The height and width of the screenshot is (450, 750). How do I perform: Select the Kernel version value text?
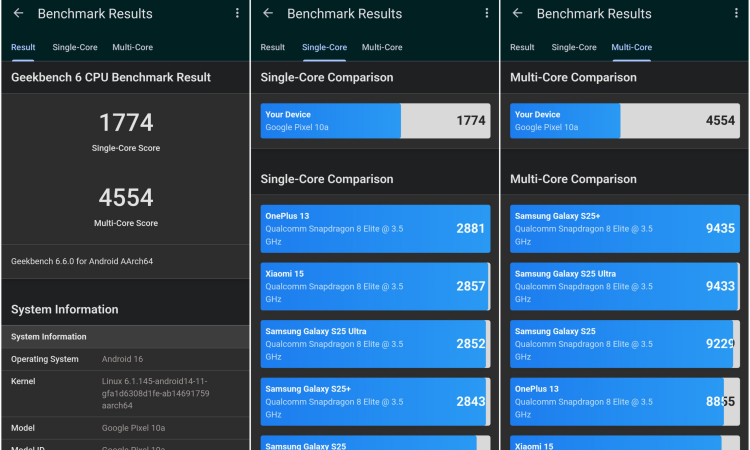pos(155,393)
